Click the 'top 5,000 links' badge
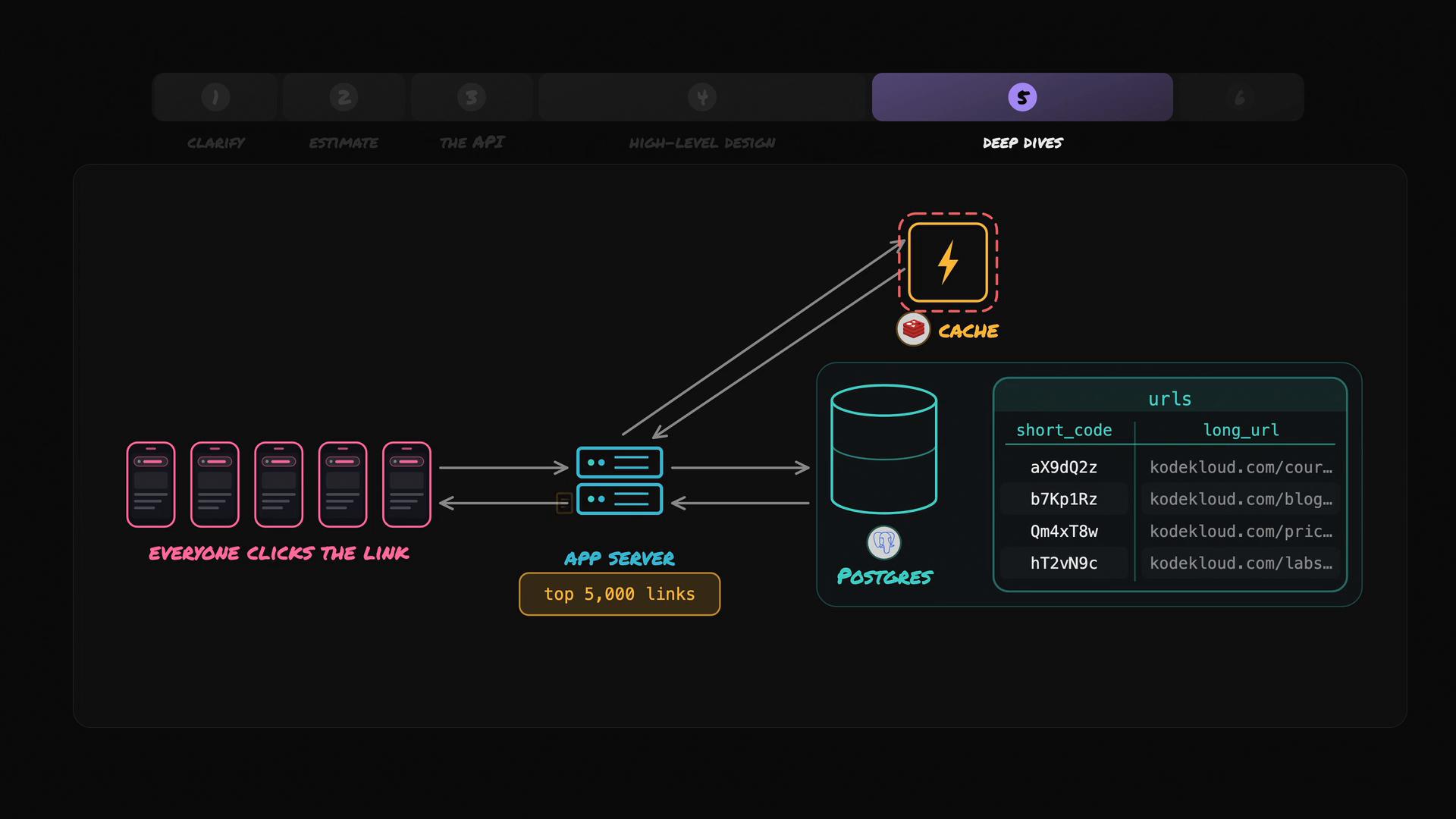1456x819 pixels. (620, 594)
